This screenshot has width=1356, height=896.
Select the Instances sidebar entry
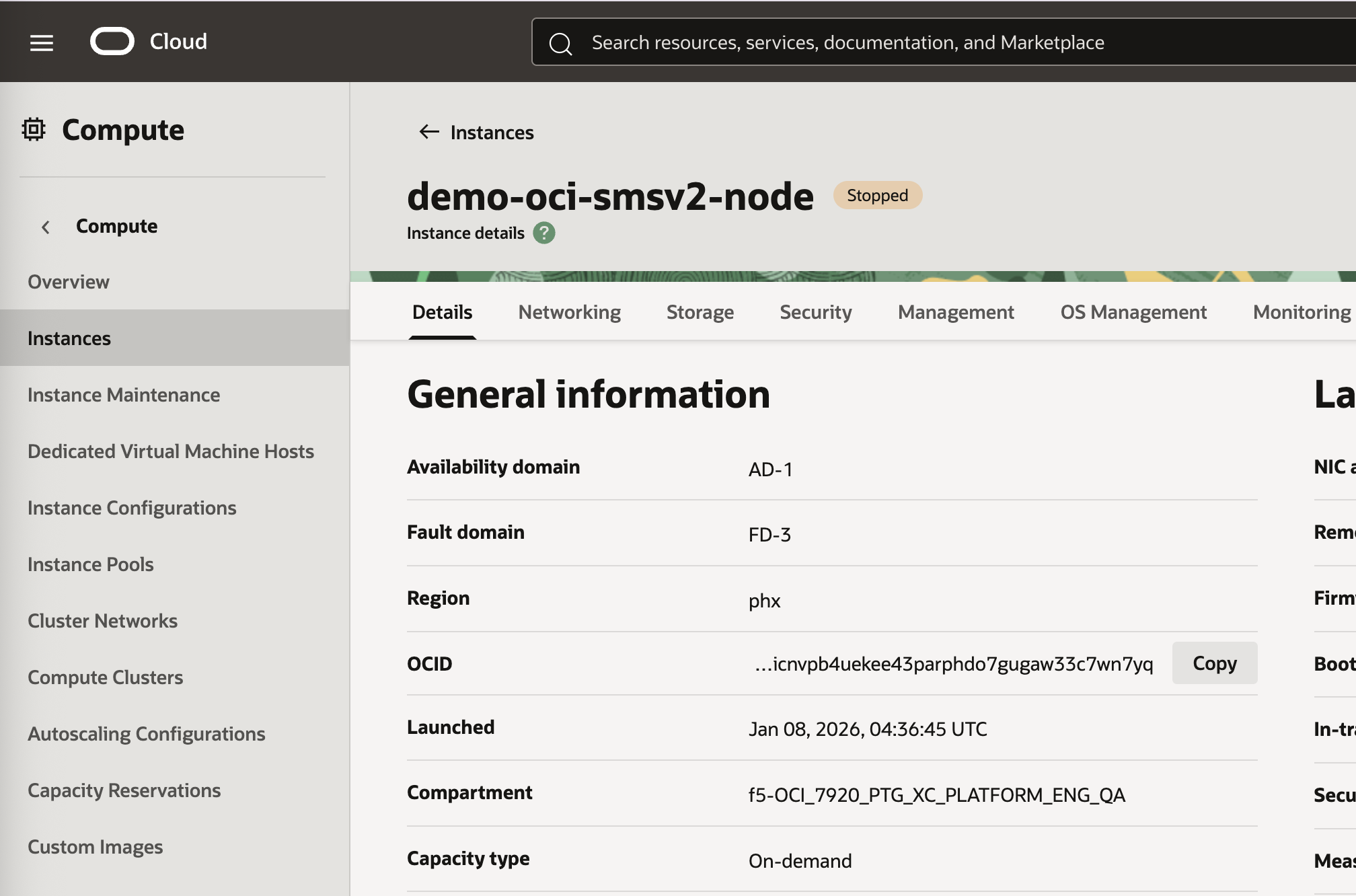tap(69, 338)
